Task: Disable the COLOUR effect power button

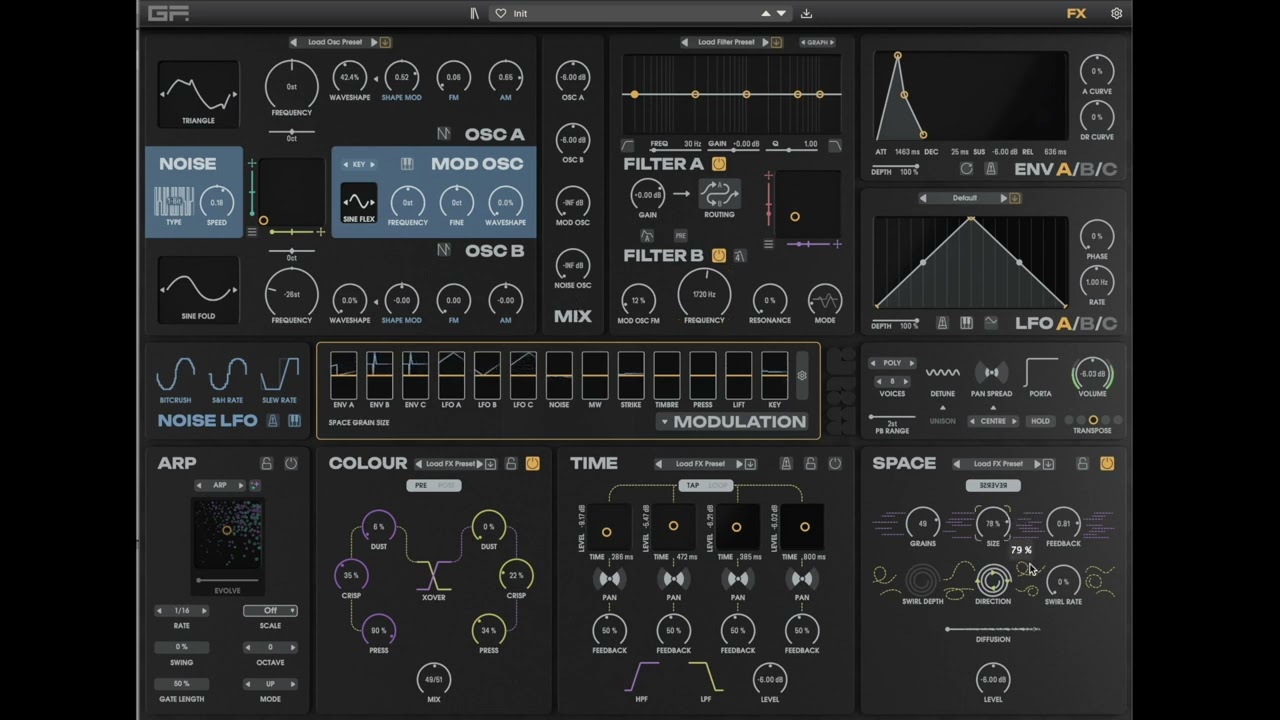Action: pos(533,464)
